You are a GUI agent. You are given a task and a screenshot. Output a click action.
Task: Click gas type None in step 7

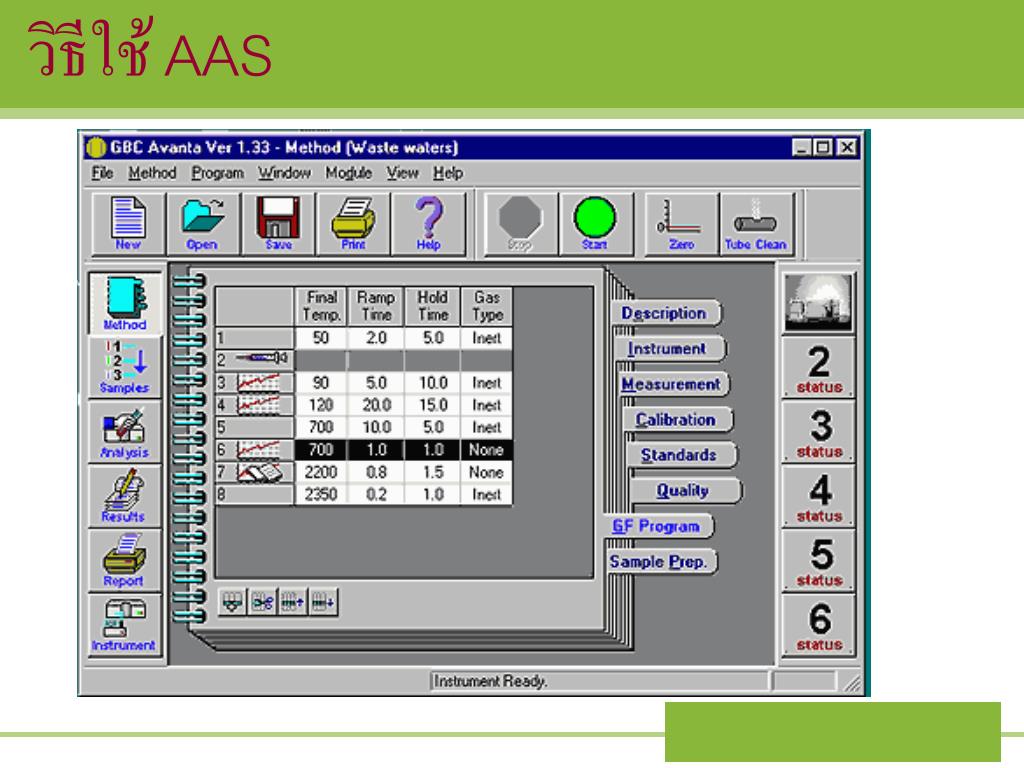click(487, 472)
